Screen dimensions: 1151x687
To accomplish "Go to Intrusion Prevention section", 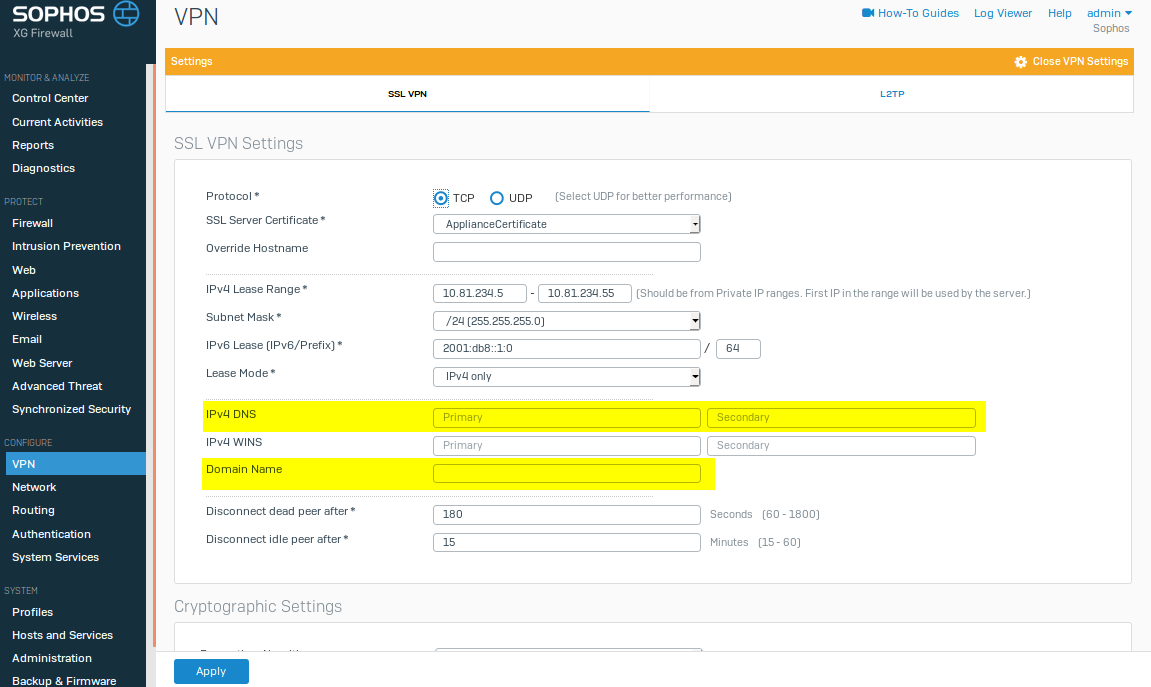I will point(66,246).
